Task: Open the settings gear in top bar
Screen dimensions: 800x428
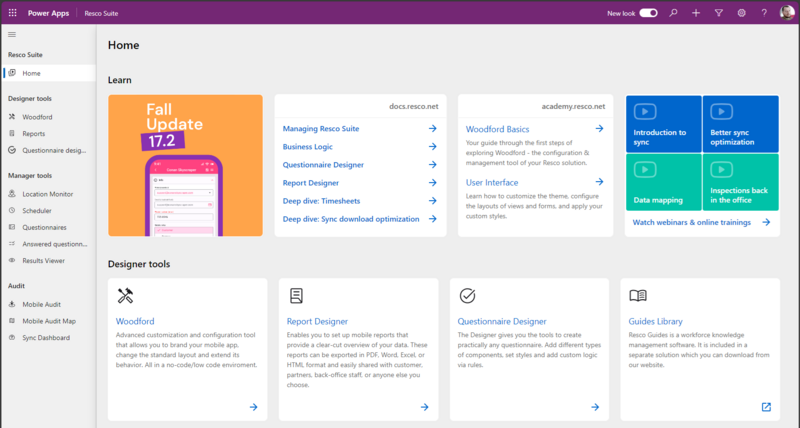Action: click(x=741, y=13)
